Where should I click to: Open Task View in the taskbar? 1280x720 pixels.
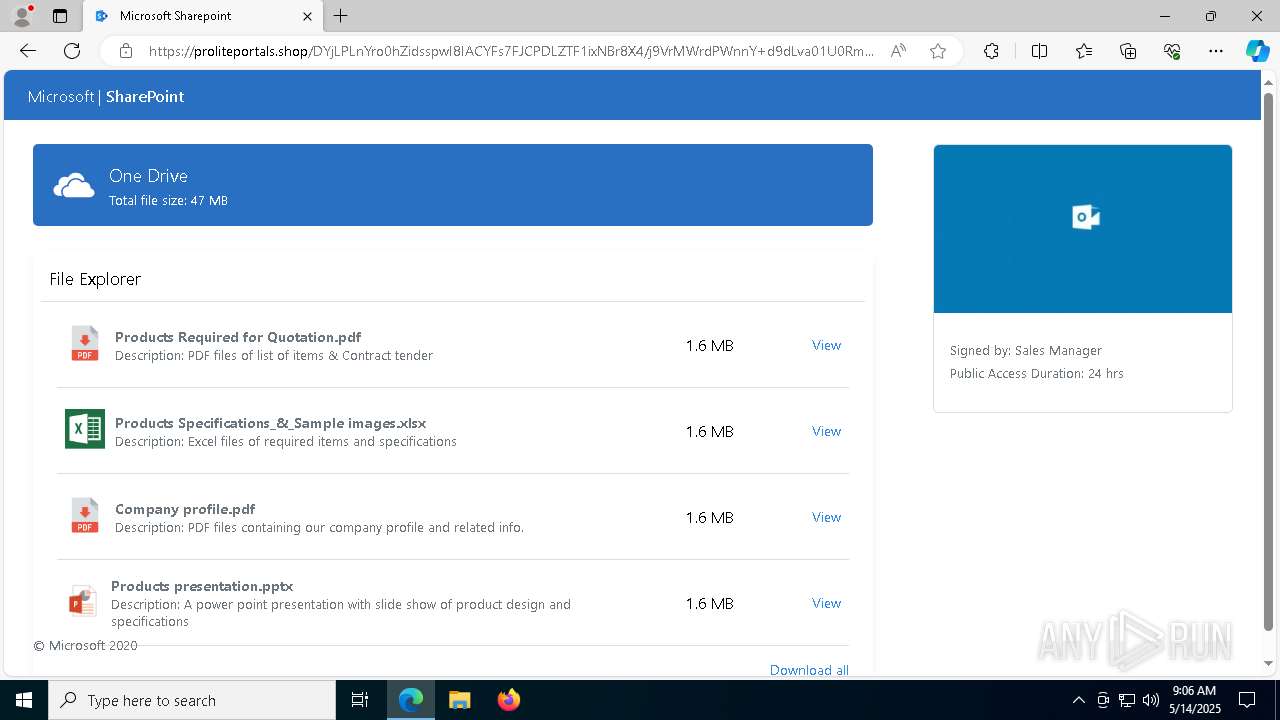point(360,700)
